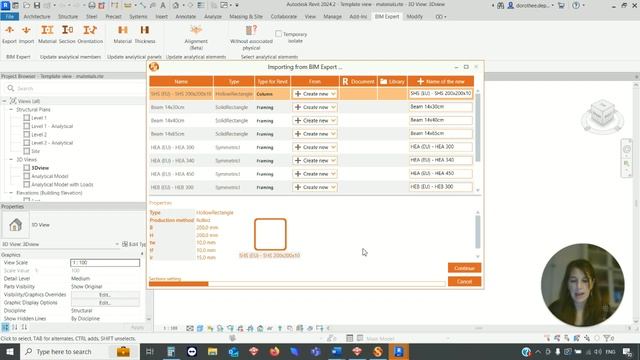
Task: Collapse the Structural Plans tree node
Action: point(11,109)
